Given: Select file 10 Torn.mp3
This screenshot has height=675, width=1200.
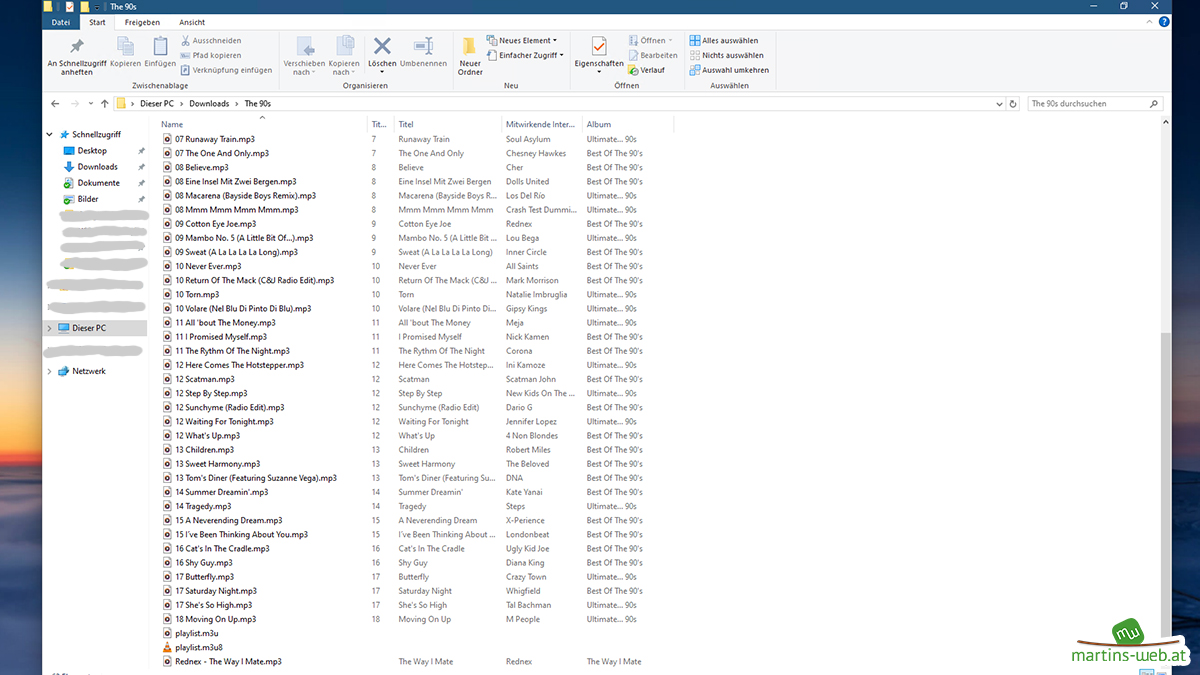Looking at the screenshot, I should (x=197, y=294).
